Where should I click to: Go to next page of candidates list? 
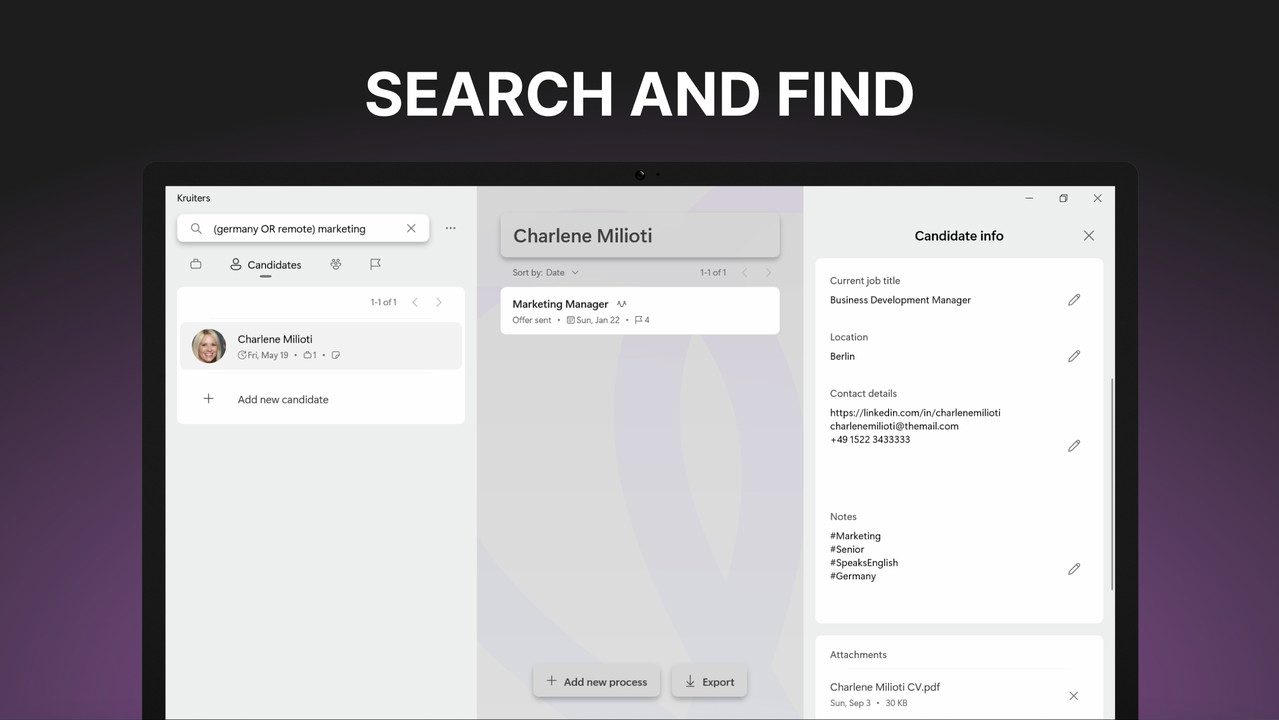439,302
